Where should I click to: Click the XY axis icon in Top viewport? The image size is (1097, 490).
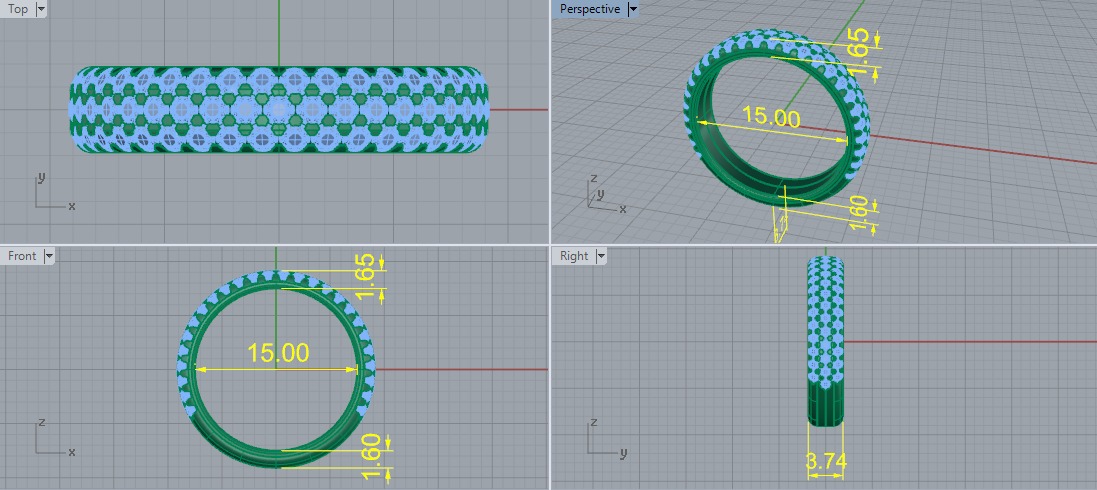click(55, 190)
